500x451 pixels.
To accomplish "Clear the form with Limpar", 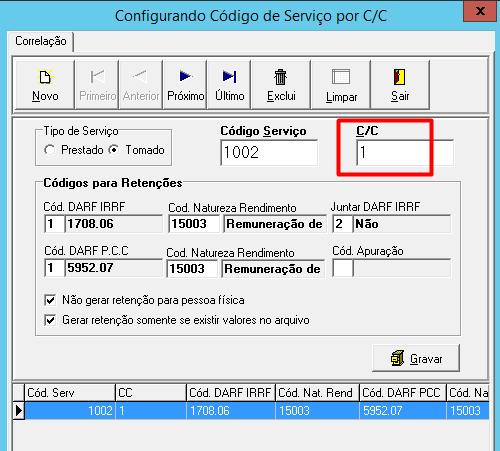I will click(341, 85).
